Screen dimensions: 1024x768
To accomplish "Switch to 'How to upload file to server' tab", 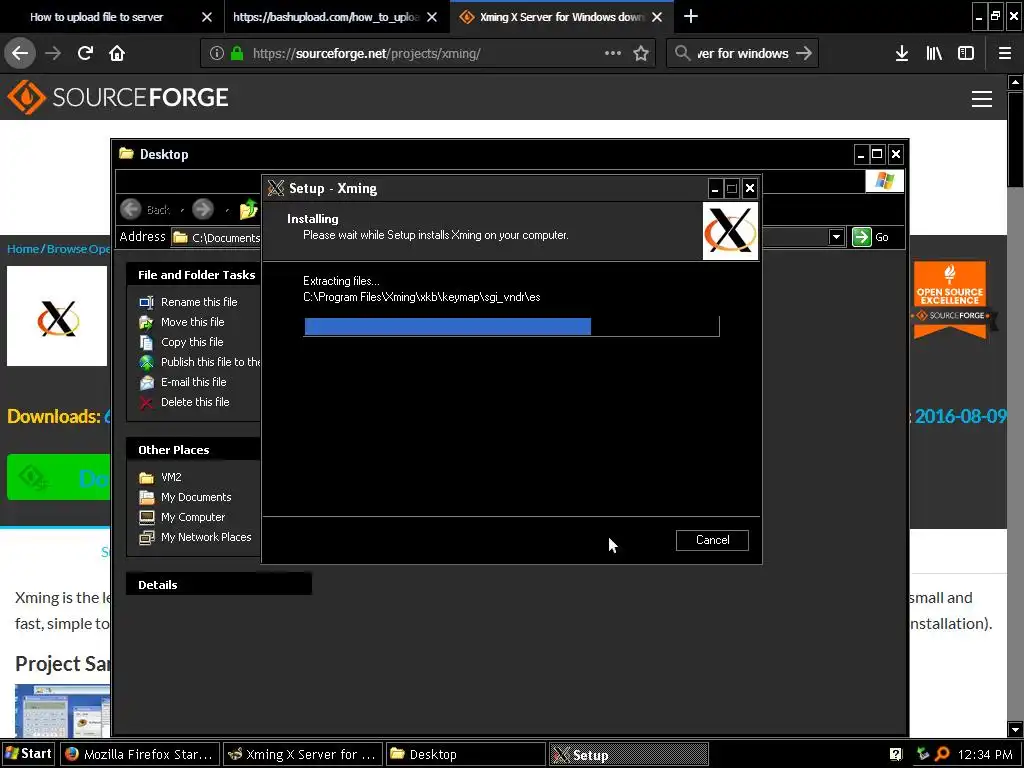I will tap(96, 17).
